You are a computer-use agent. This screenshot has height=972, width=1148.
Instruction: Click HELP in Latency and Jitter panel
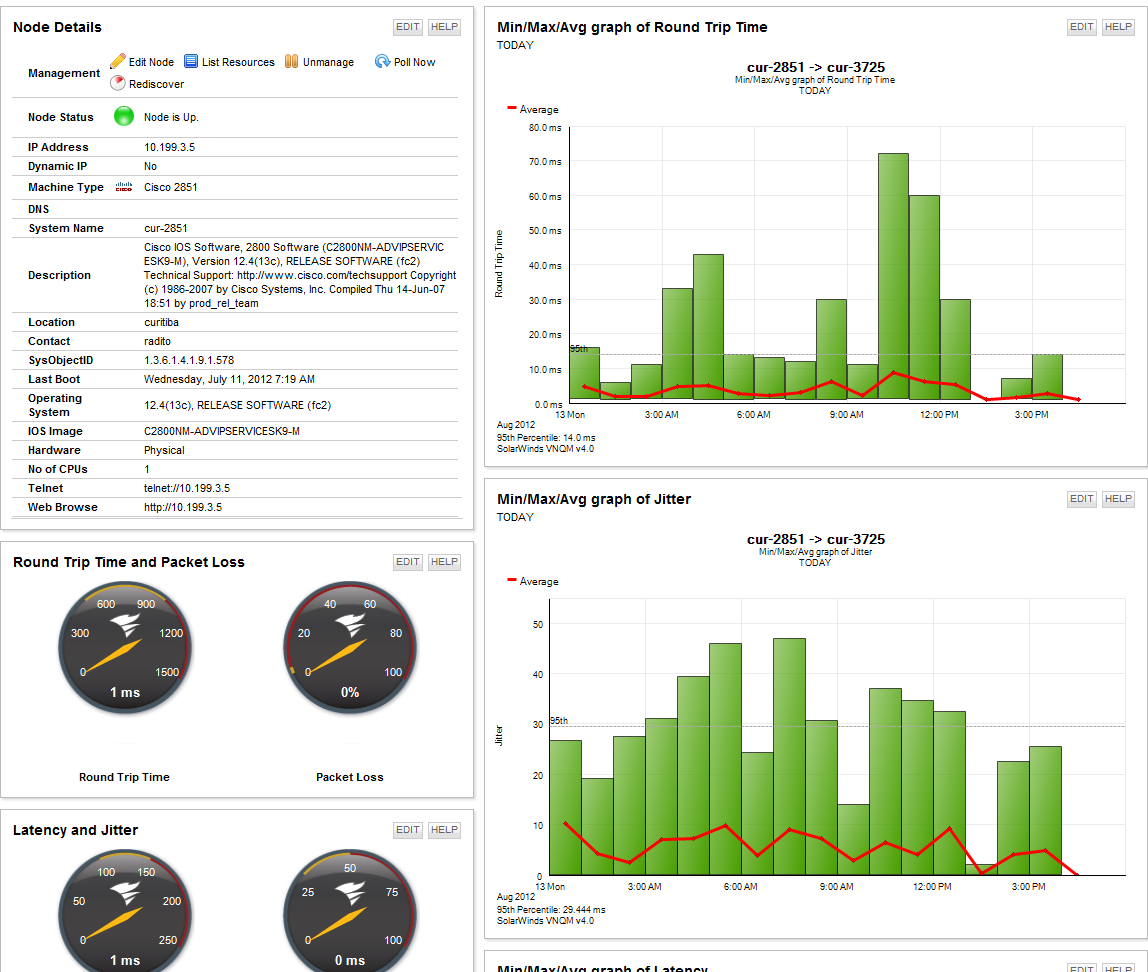coord(444,830)
